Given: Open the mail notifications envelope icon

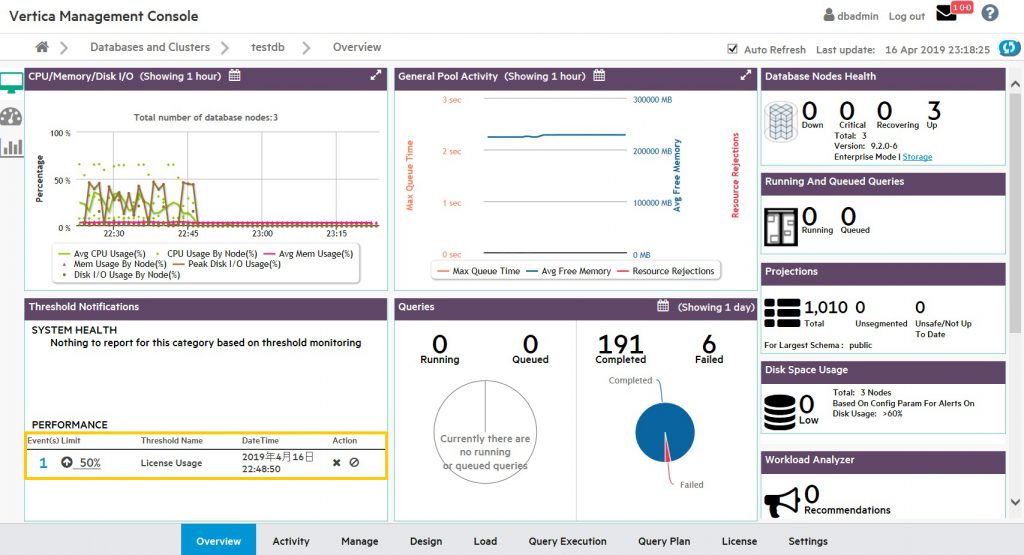Looking at the screenshot, I should coord(946,14).
